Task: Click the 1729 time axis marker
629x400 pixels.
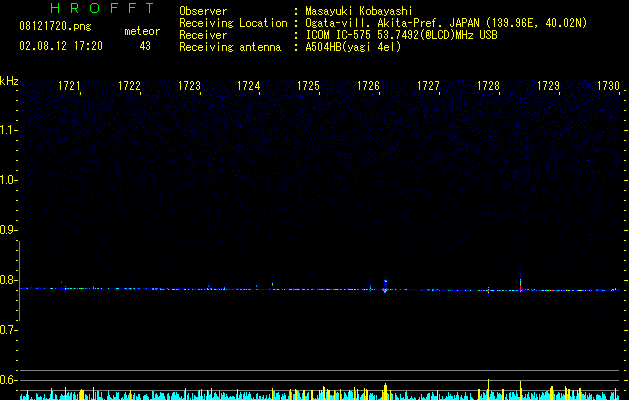Action: 548,86
